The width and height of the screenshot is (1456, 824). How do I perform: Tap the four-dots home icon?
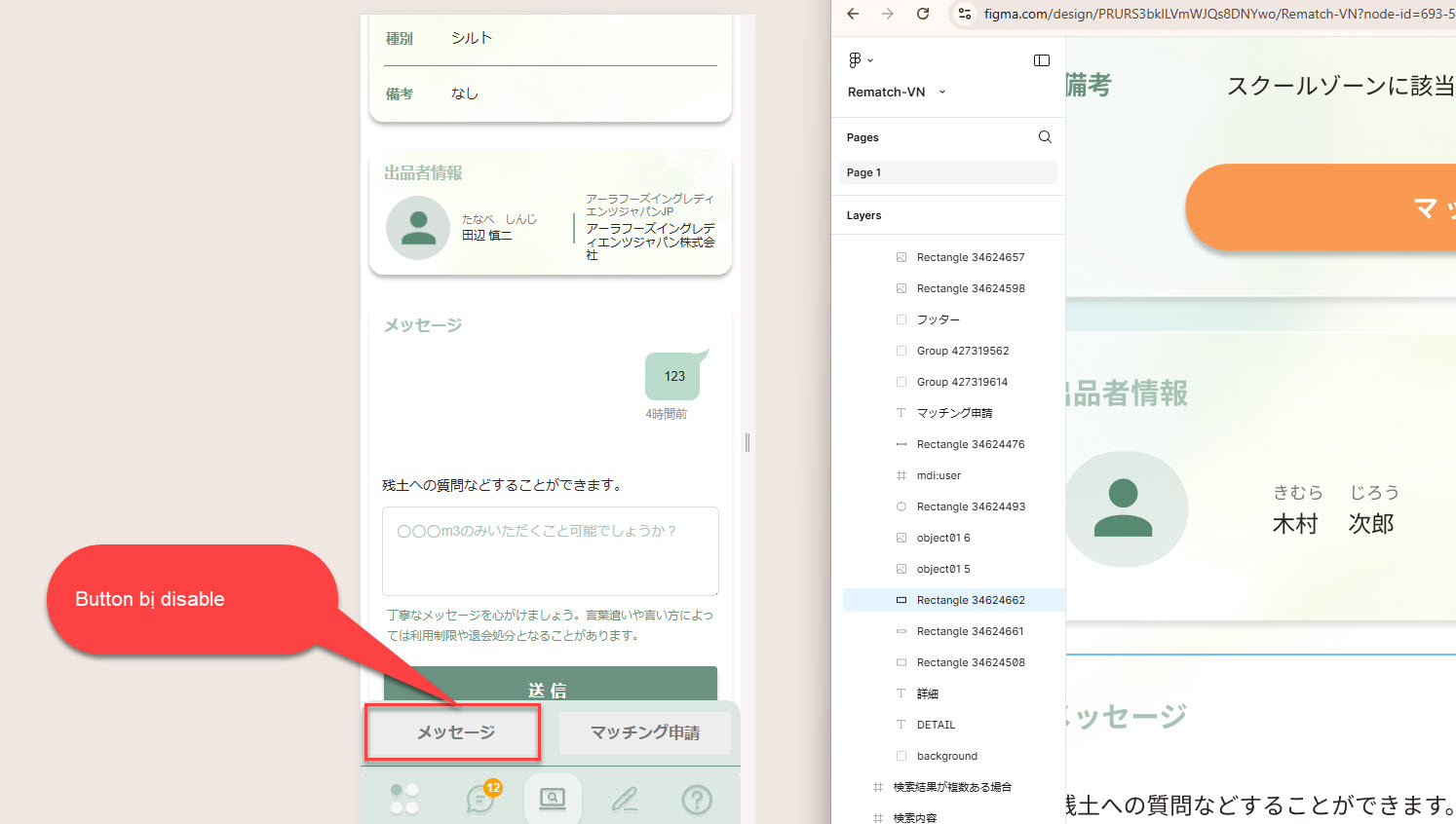pos(404,799)
